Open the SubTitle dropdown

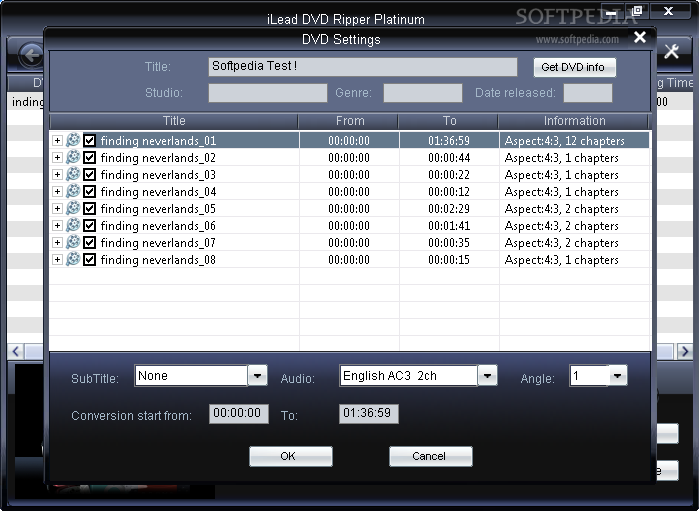tap(257, 375)
